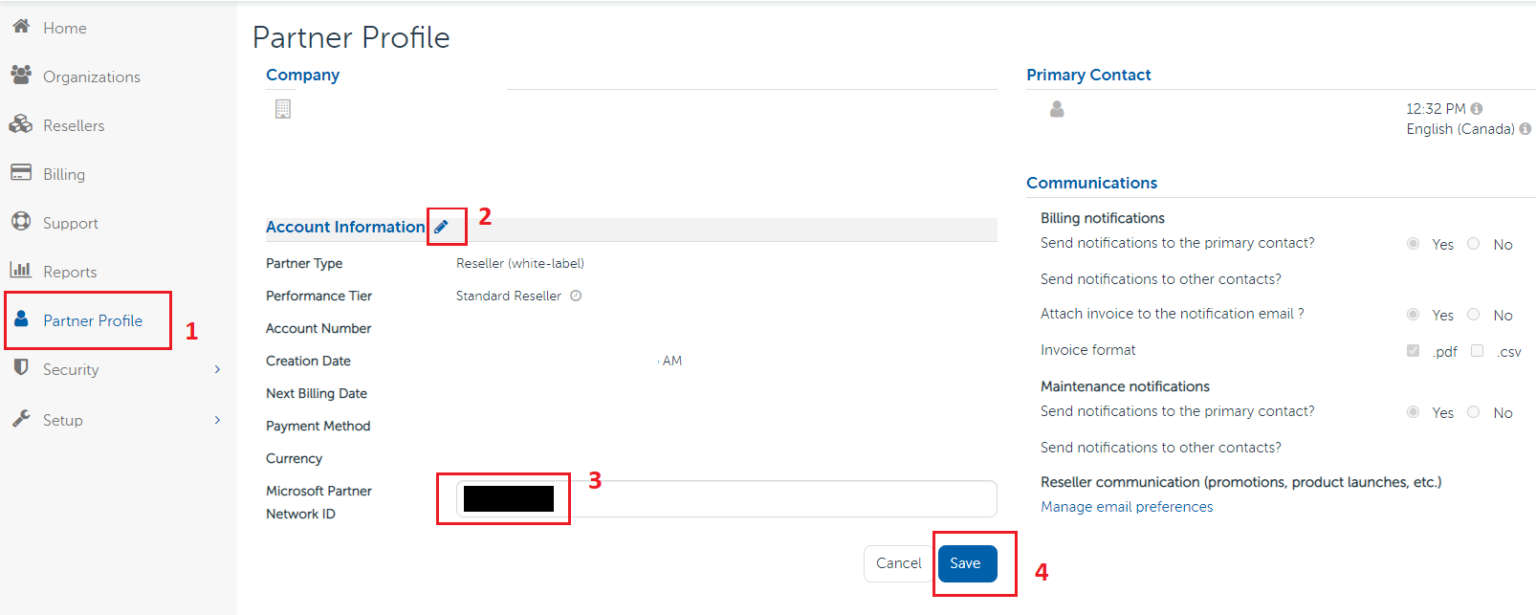
Task: Click the Support lifebuoy icon
Action: pos(20,222)
